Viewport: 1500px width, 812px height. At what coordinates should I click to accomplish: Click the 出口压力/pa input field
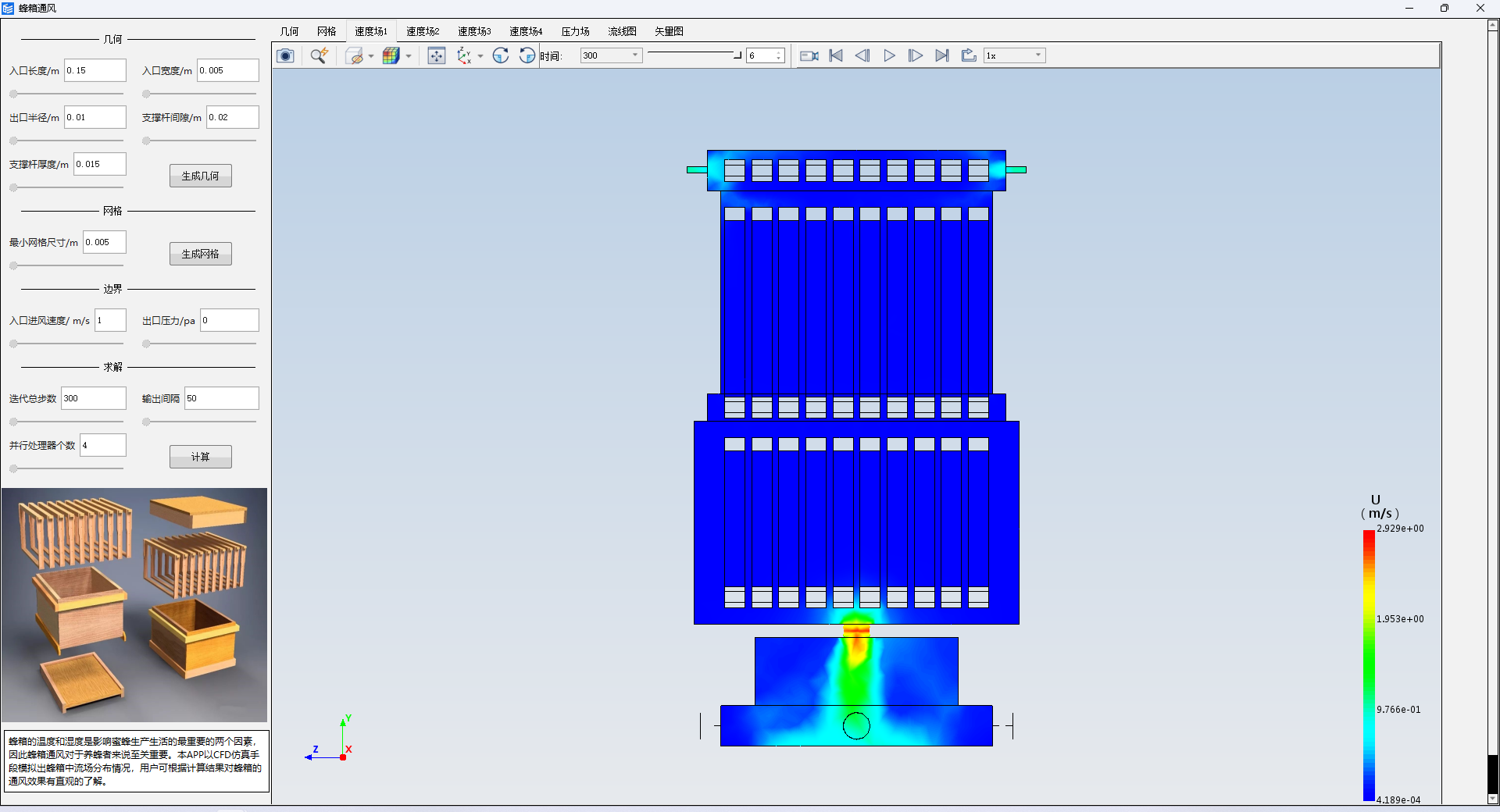[x=229, y=320]
